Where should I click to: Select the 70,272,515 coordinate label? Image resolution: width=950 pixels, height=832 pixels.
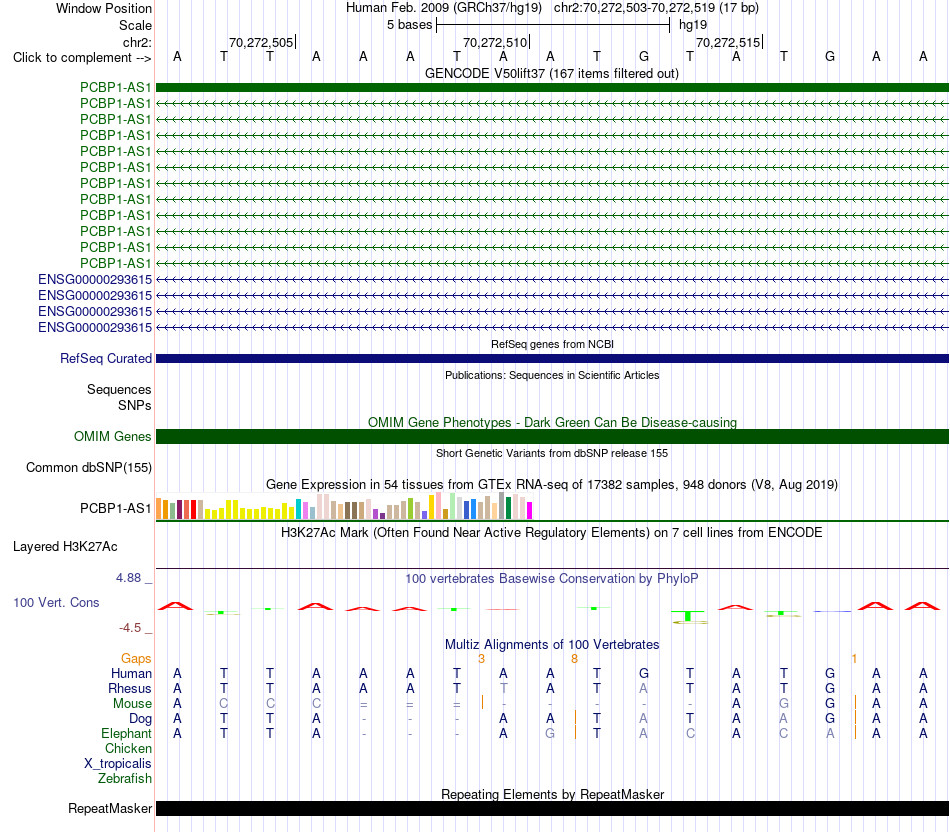728,42
